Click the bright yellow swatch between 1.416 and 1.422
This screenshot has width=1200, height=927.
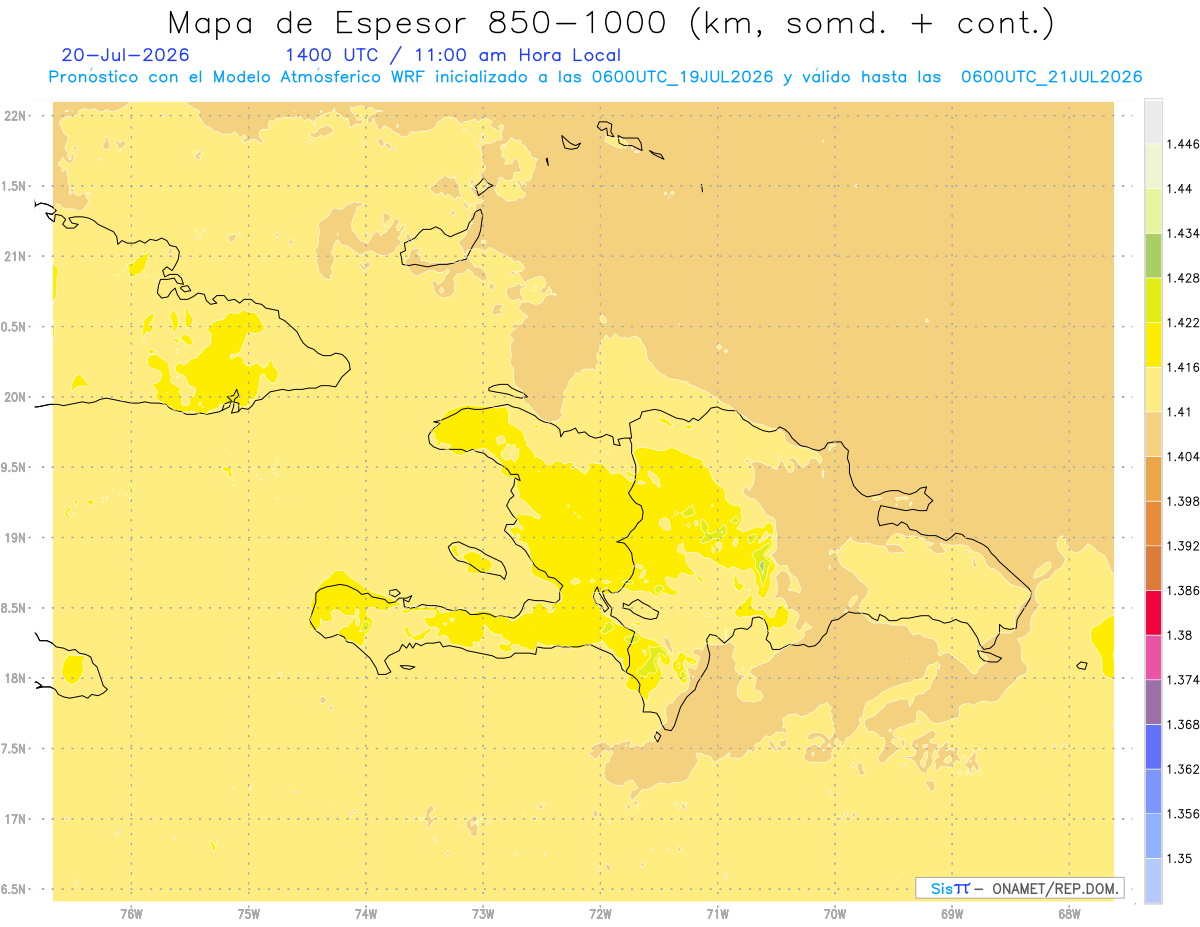[1153, 344]
